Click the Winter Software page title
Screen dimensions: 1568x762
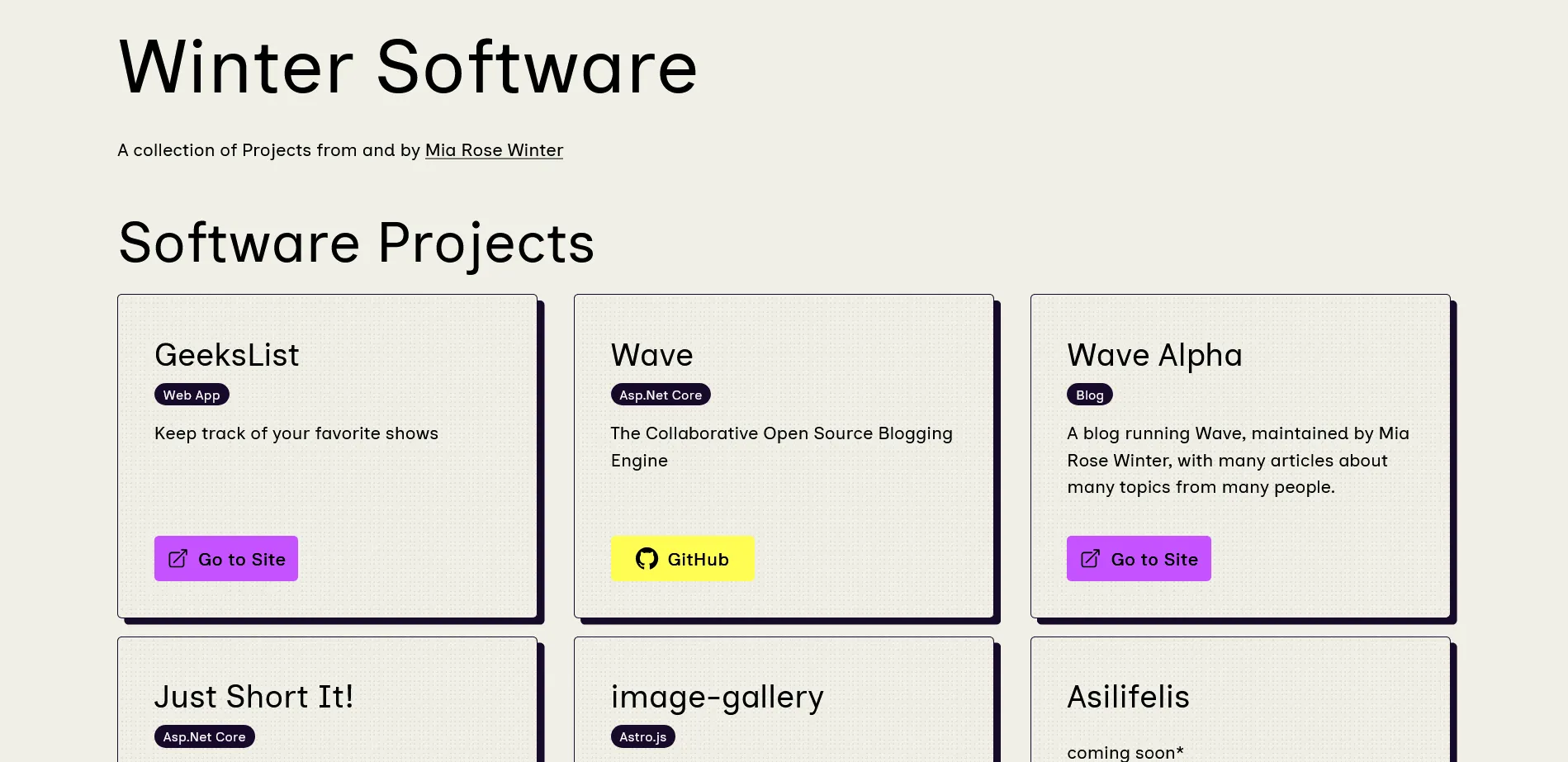(408, 68)
